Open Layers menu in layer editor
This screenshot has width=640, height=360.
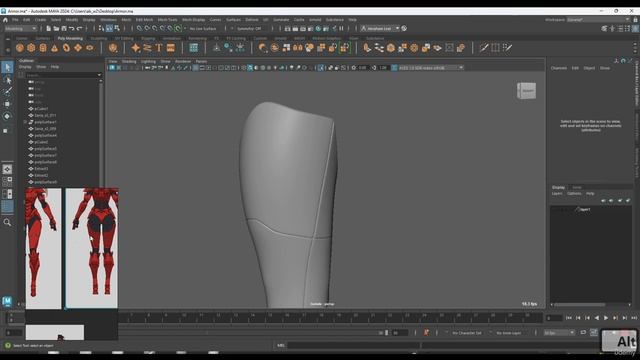[557, 193]
